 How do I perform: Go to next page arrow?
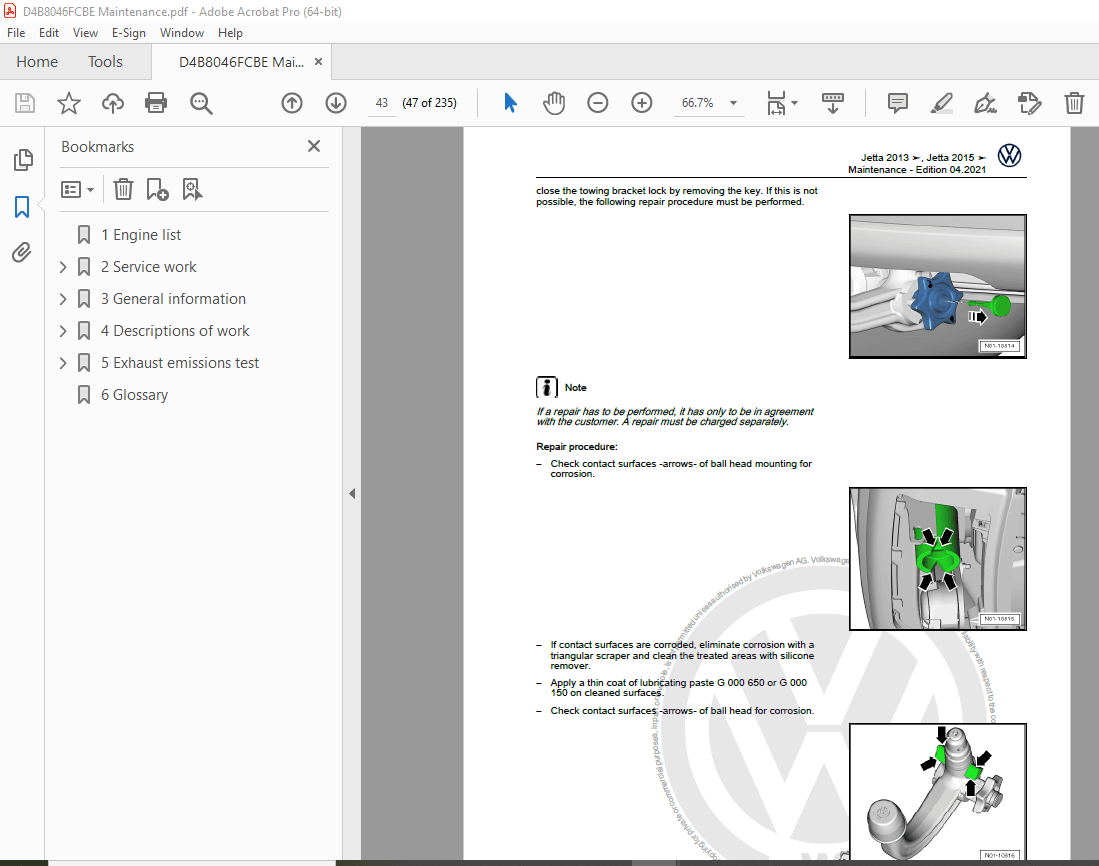click(x=336, y=103)
